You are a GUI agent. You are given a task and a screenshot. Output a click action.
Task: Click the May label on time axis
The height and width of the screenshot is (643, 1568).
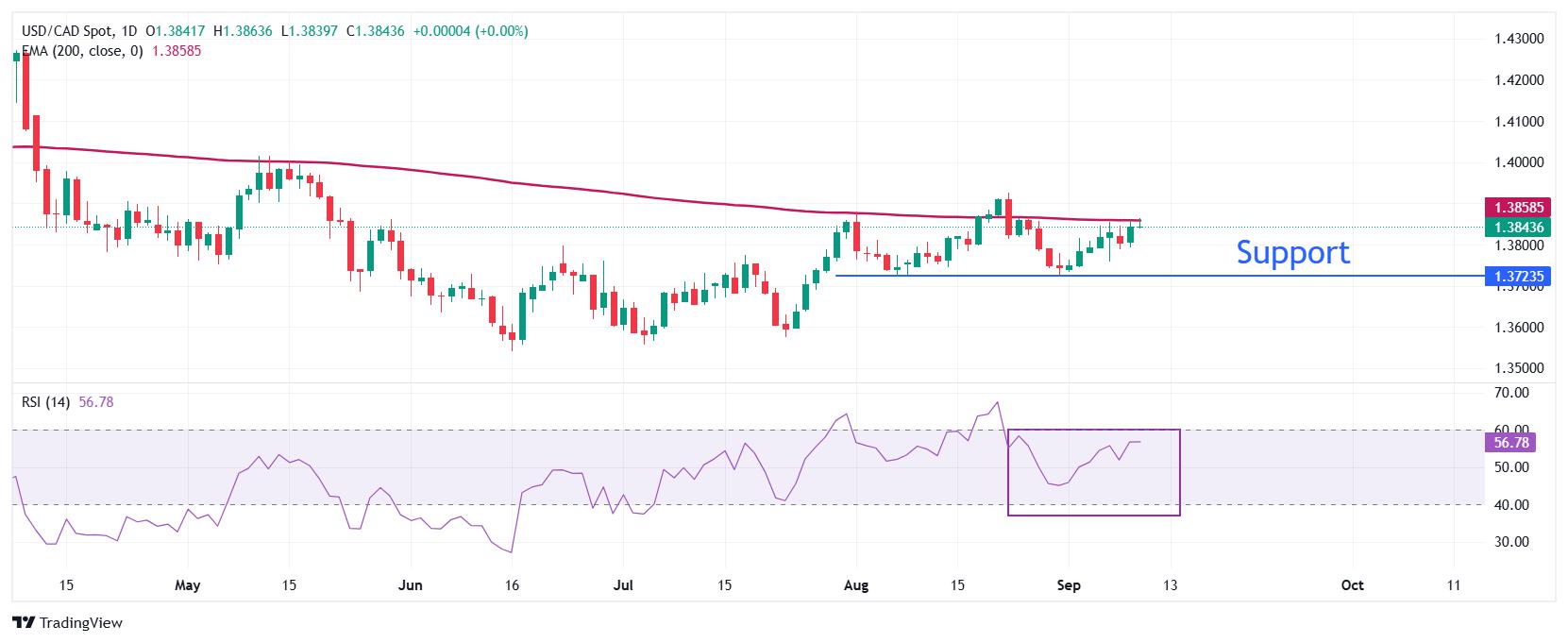tap(188, 585)
